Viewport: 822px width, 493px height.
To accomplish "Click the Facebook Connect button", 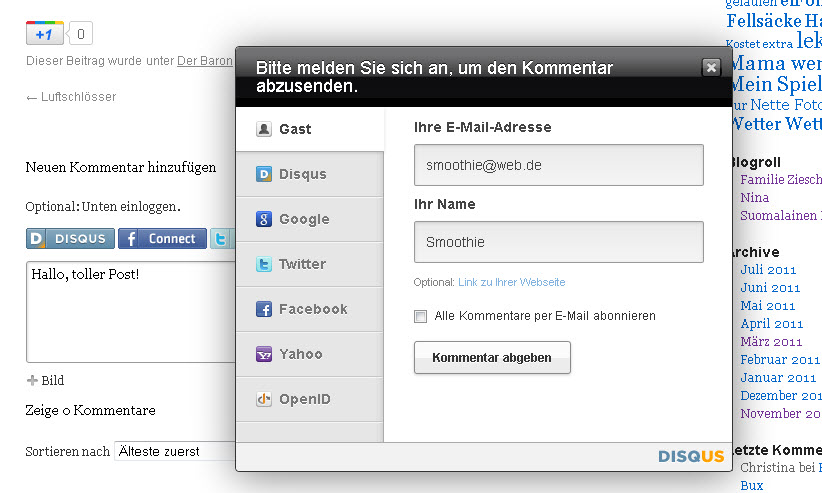I will pyautogui.click(x=162, y=239).
